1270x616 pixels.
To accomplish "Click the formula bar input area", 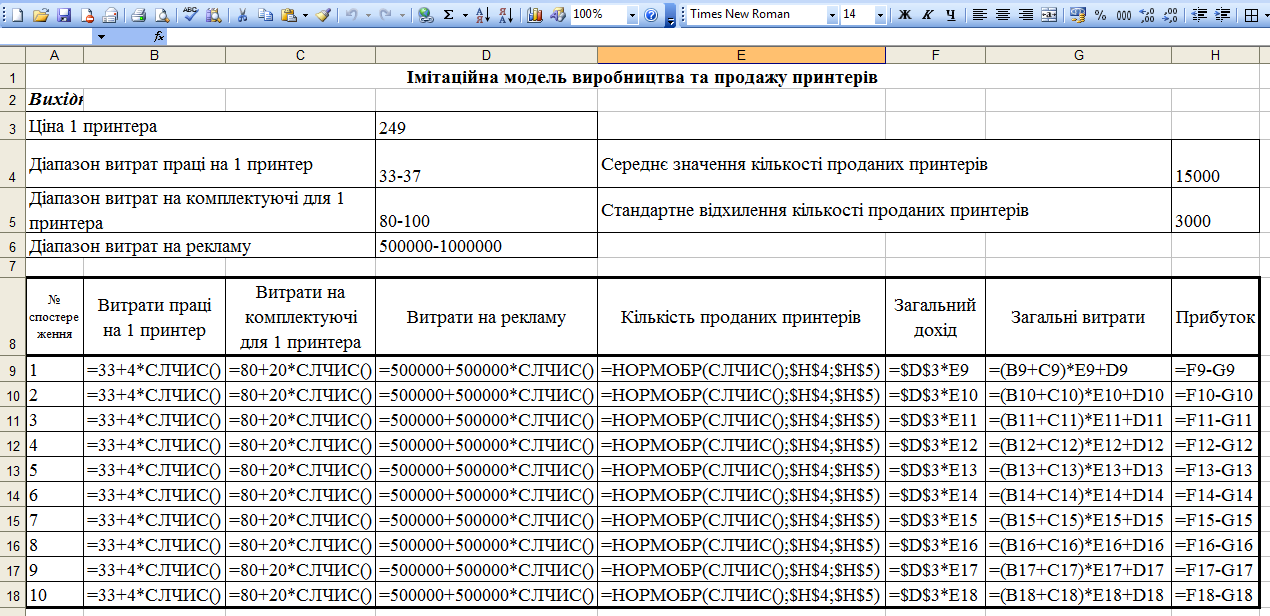I will pyautogui.click(x=718, y=36).
